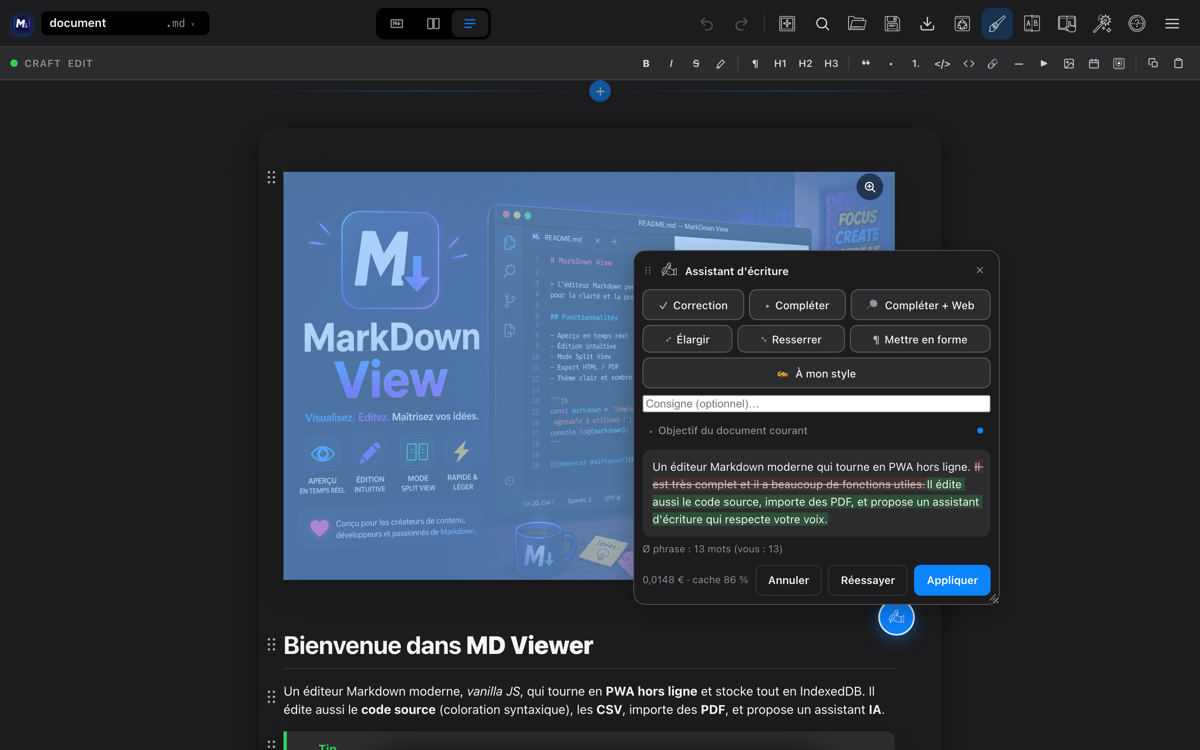
Task: Close the Assistant d'écriture panel
Action: [980, 270]
